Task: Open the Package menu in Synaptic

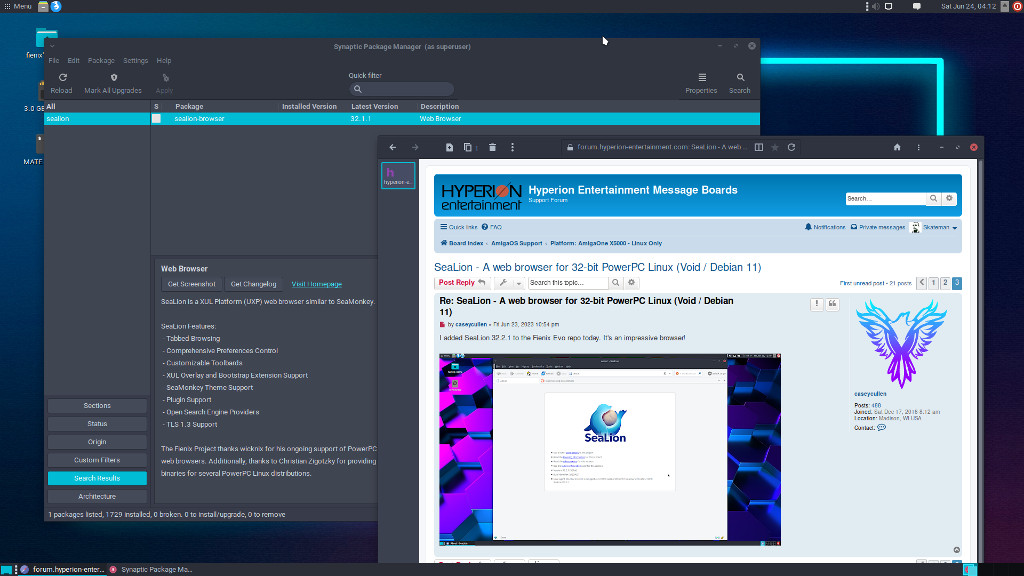Action: [101, 61]
